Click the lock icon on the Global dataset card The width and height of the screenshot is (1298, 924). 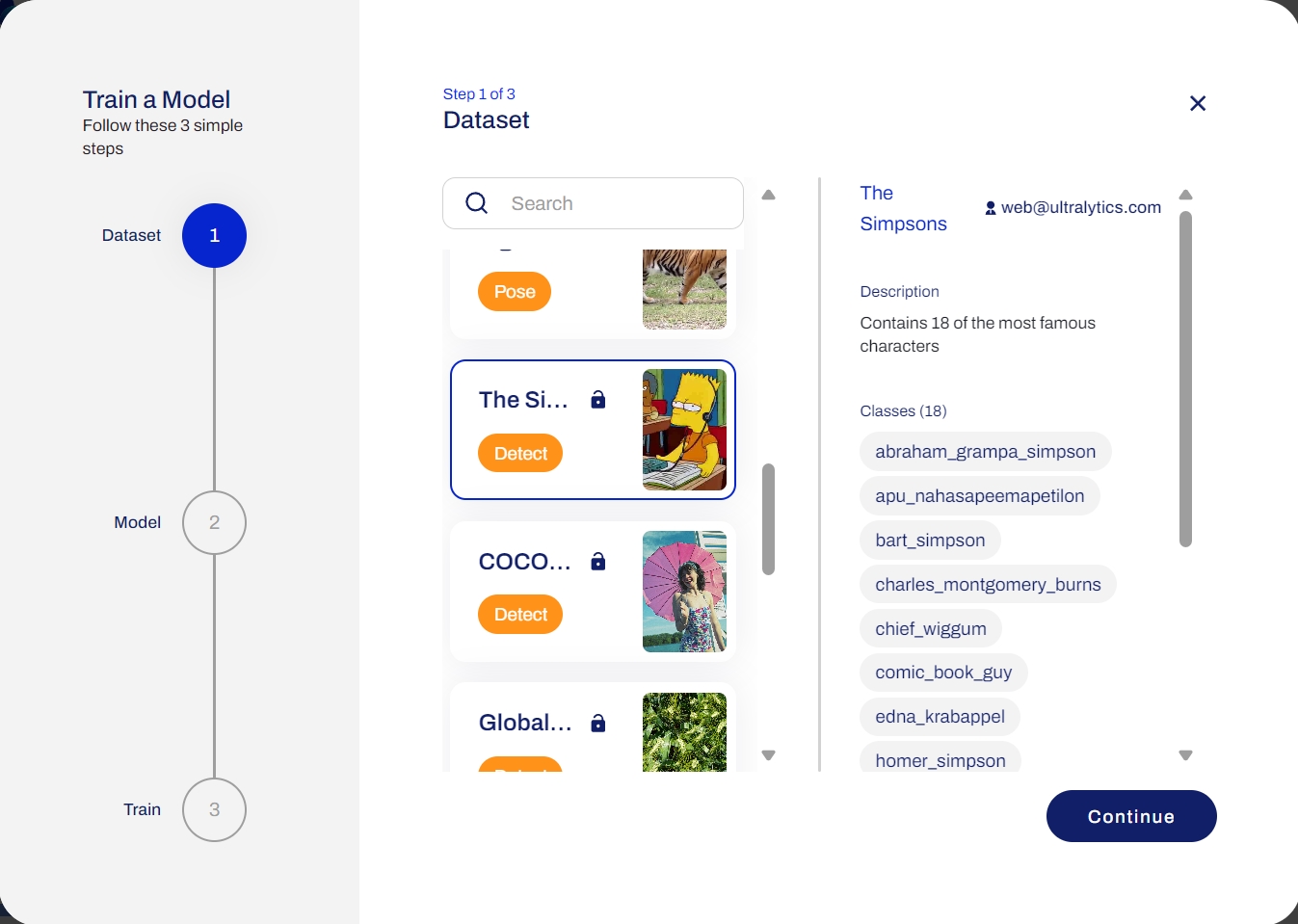tap(598, 724)
